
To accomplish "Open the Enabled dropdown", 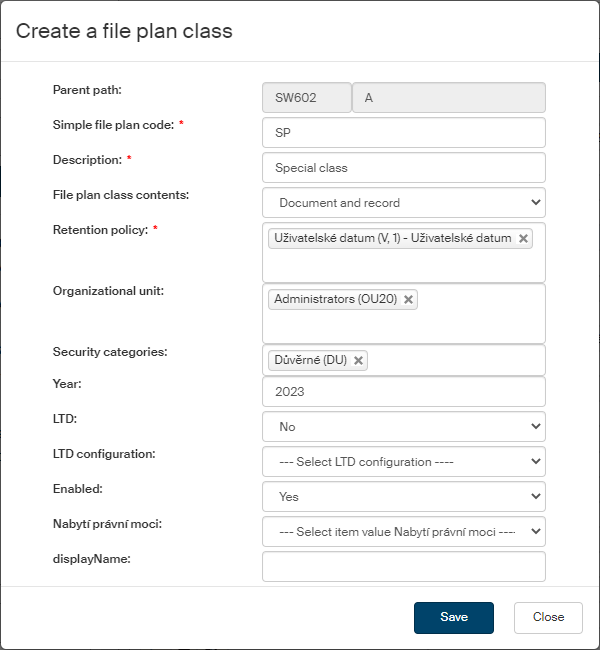I will click(x=403, y=496).
